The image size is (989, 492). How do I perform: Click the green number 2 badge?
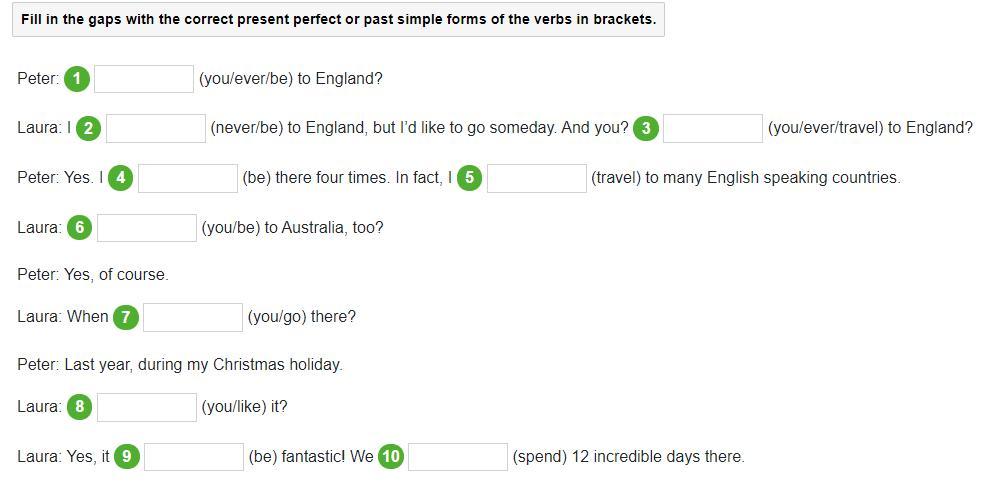tap(89, 128)
